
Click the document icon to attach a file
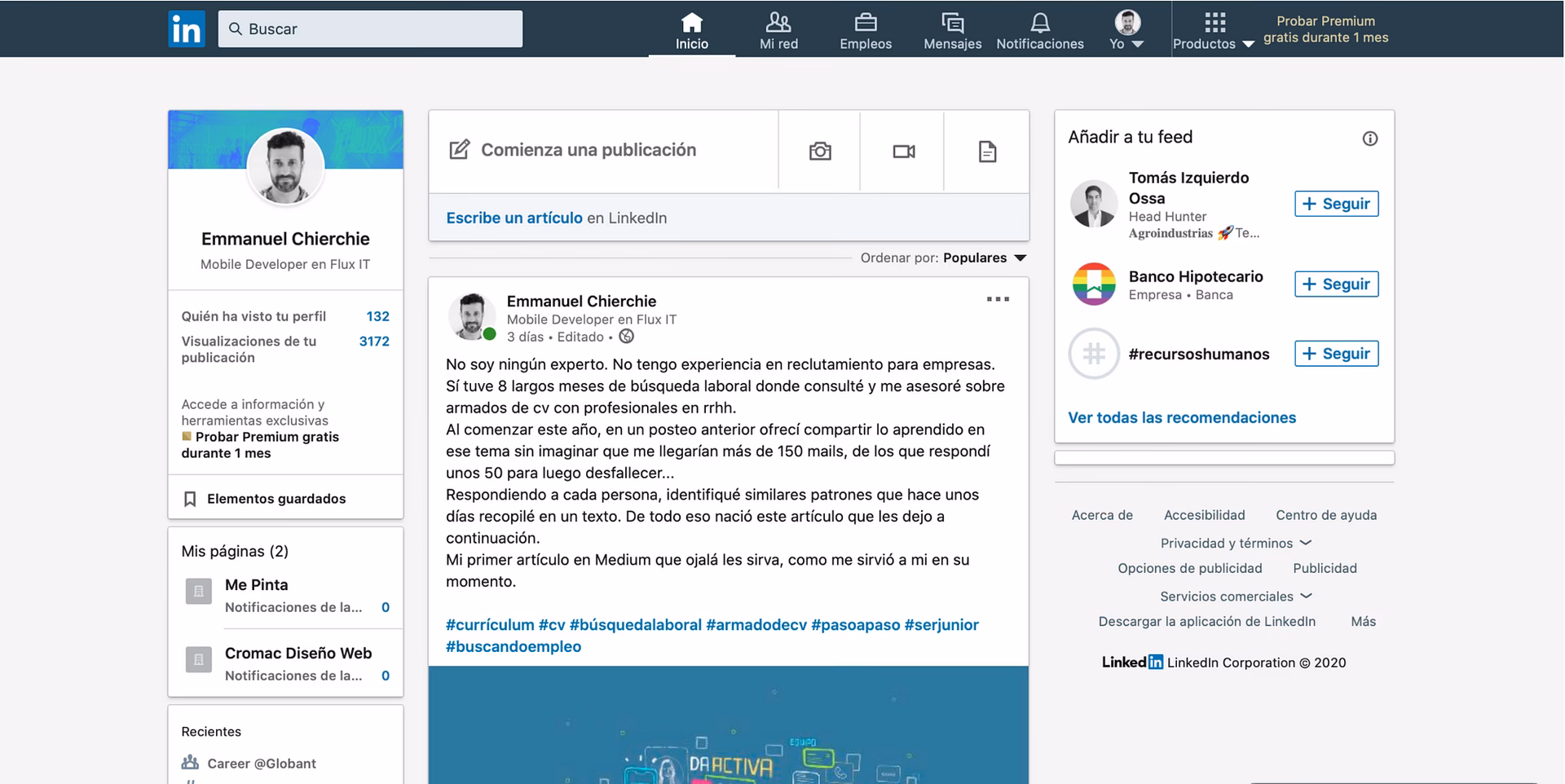987,151
